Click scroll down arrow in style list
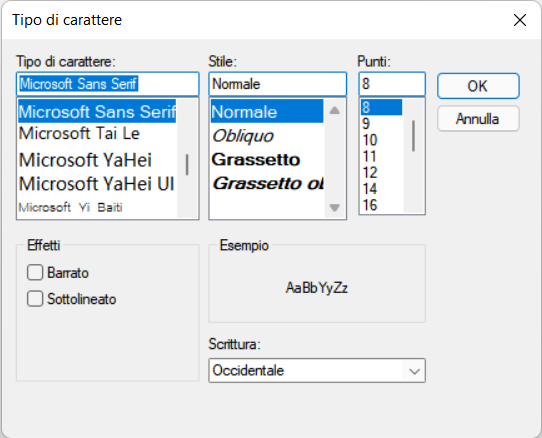The height and width of the screenshot is (438, 542). [334, 207]
